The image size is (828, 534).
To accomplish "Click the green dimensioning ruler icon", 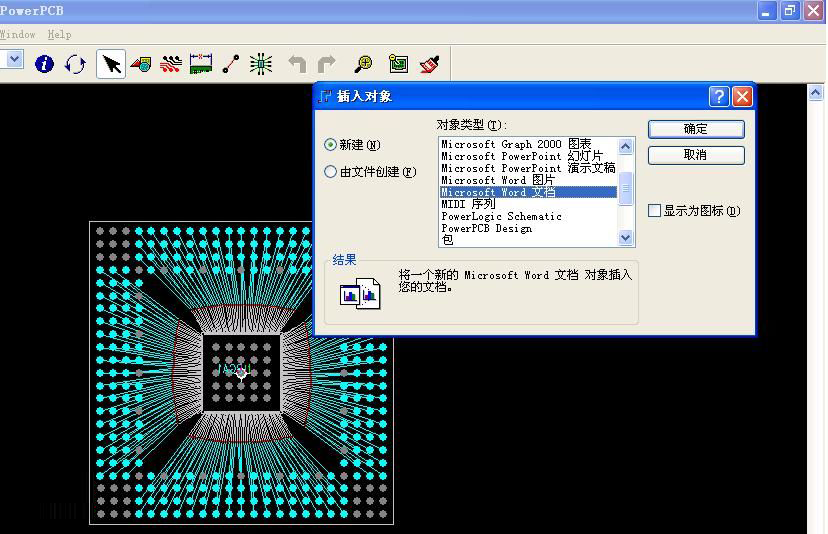I will 201,64.
